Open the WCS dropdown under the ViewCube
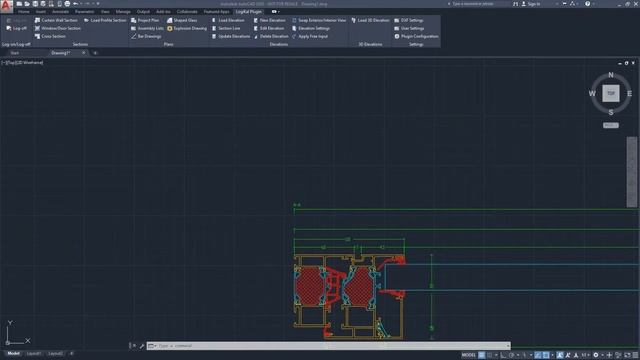 point(611,125)
